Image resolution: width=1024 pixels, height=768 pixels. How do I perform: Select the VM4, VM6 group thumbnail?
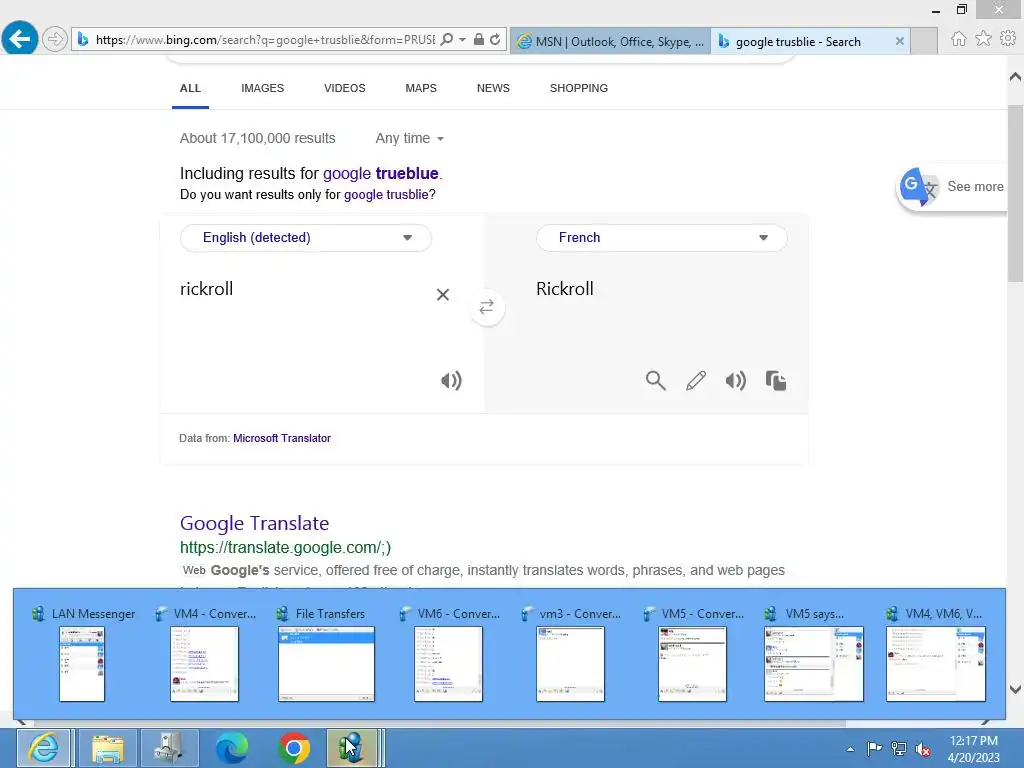tap(935, 655)
